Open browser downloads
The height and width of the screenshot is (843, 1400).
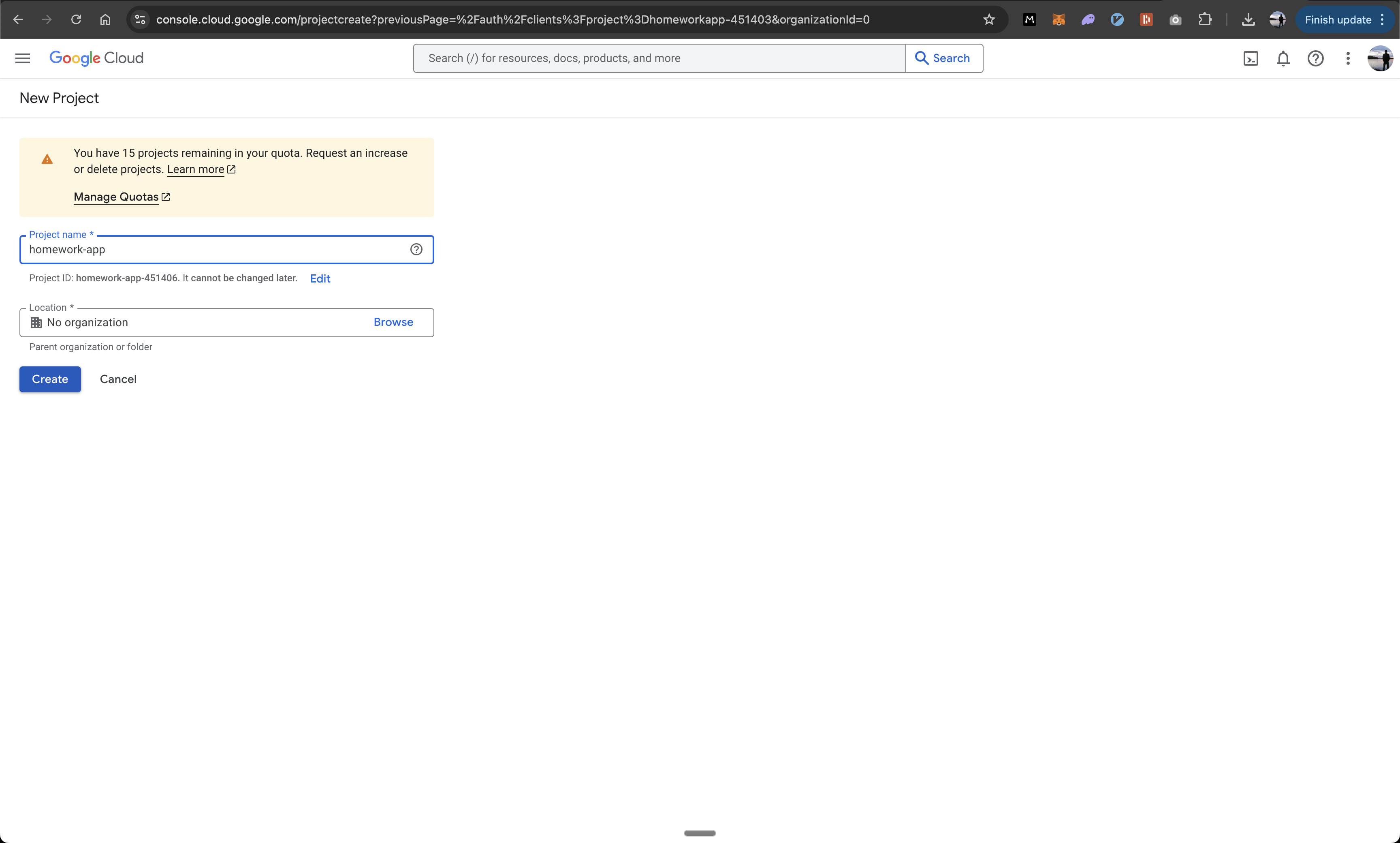coord(1248,19)
